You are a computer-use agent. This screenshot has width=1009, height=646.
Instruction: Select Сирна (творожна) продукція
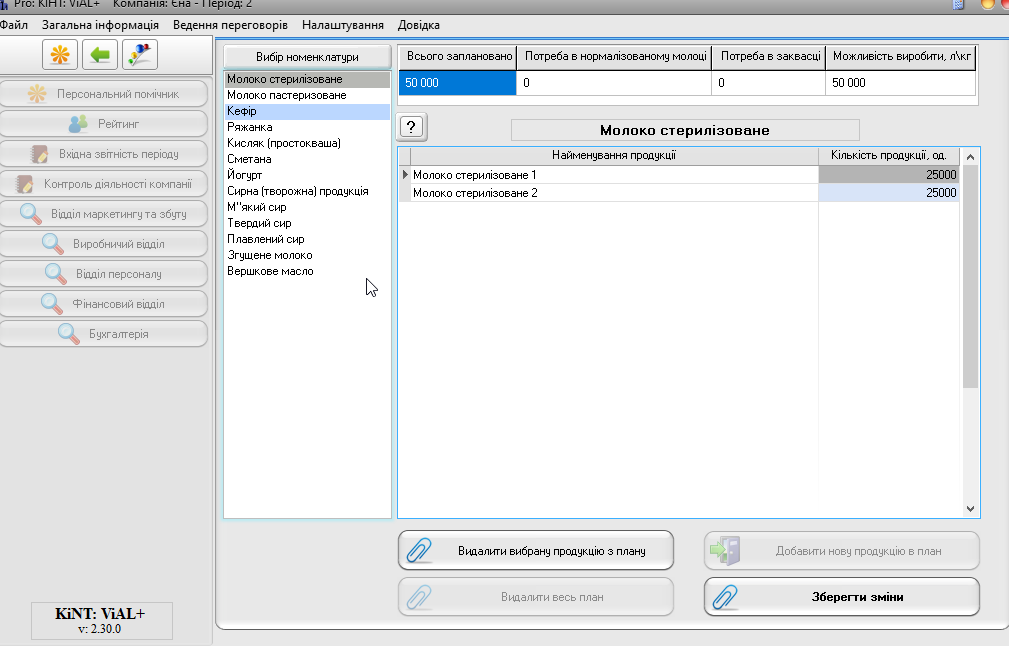click(308, 191)
